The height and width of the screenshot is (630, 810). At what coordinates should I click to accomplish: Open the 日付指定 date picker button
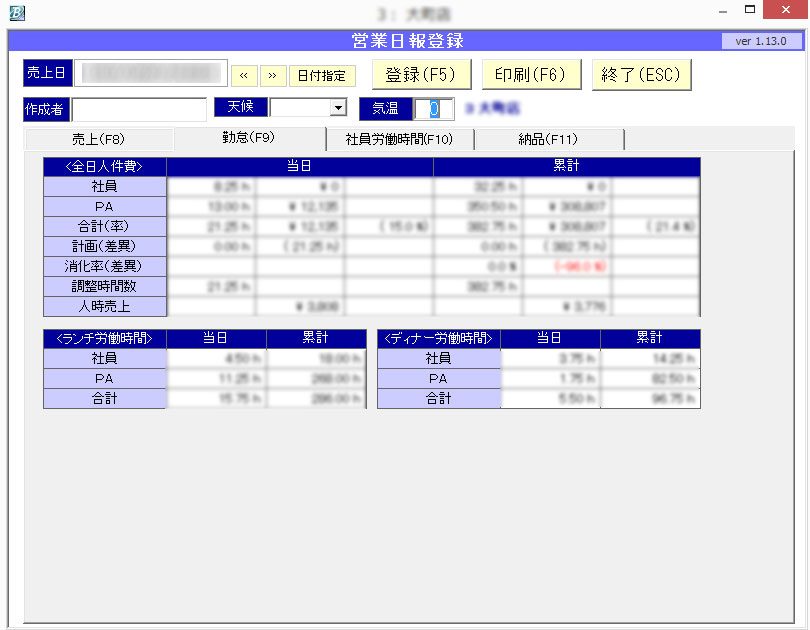(x=322, y=76)
